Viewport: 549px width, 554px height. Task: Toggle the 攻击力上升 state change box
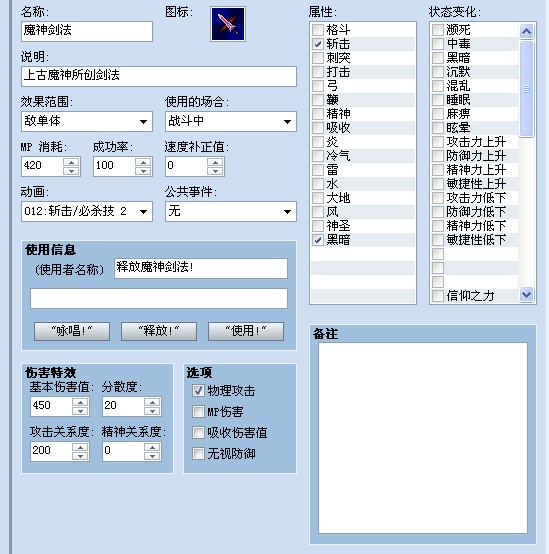438,142
